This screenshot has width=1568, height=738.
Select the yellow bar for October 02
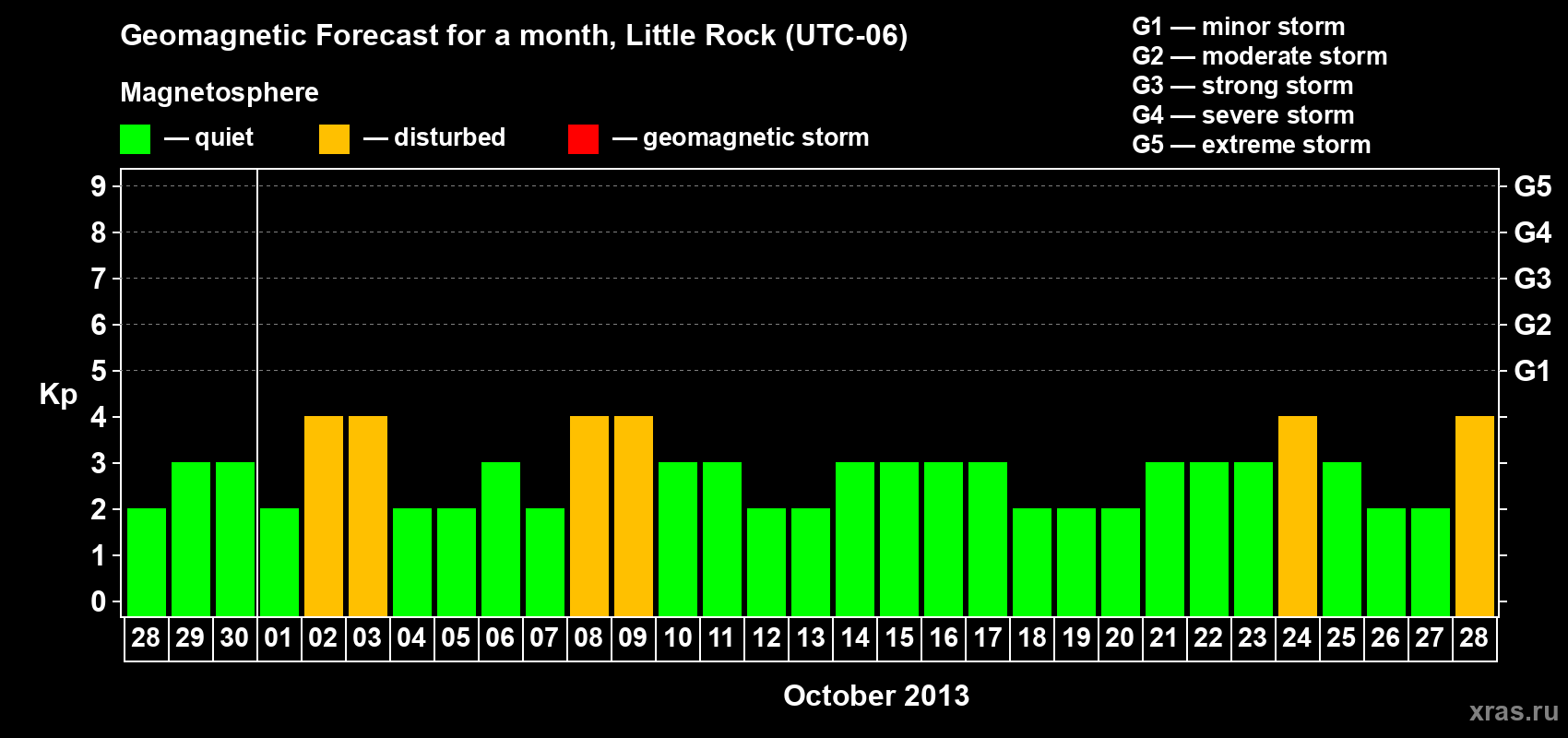(x=324, y=517)
